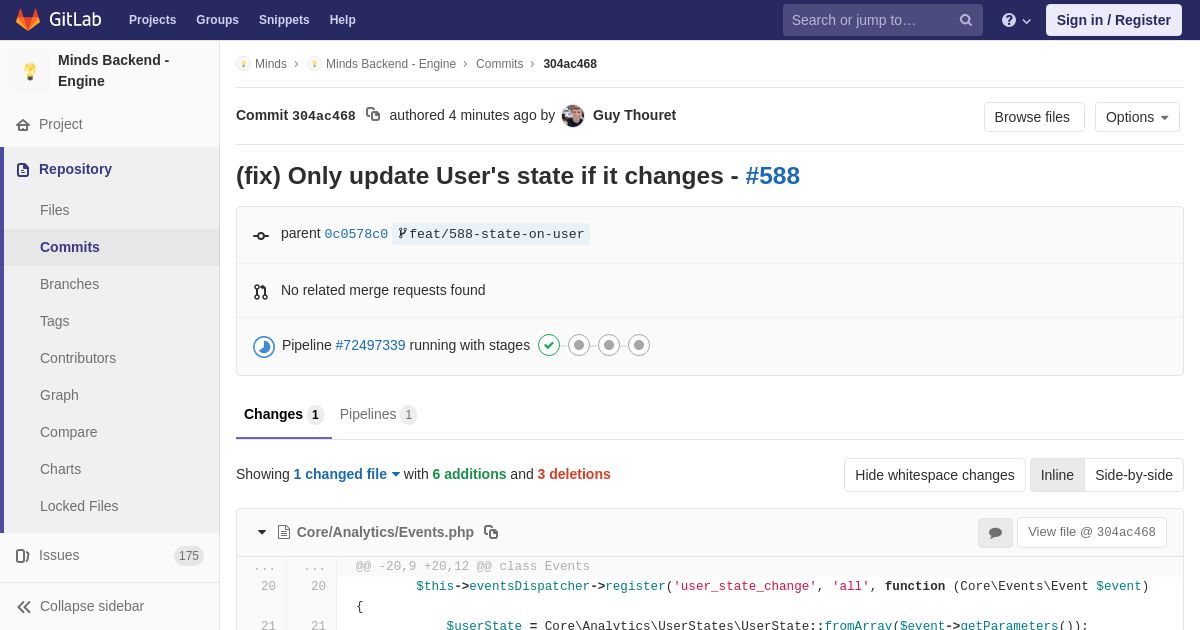Click the third pipeline stage icon
Screen dimensions: 1200x630
(609, 345)
